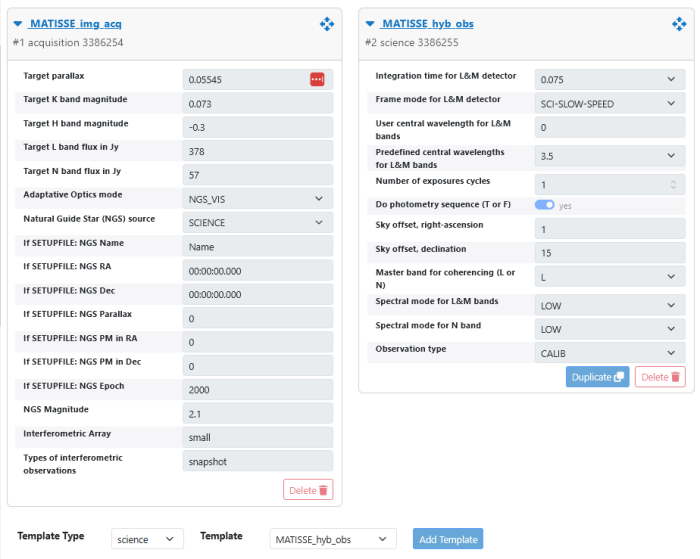700x559 pixels.
Task: Toggle the Do photometry sequence switch
Action: point(545,205)
